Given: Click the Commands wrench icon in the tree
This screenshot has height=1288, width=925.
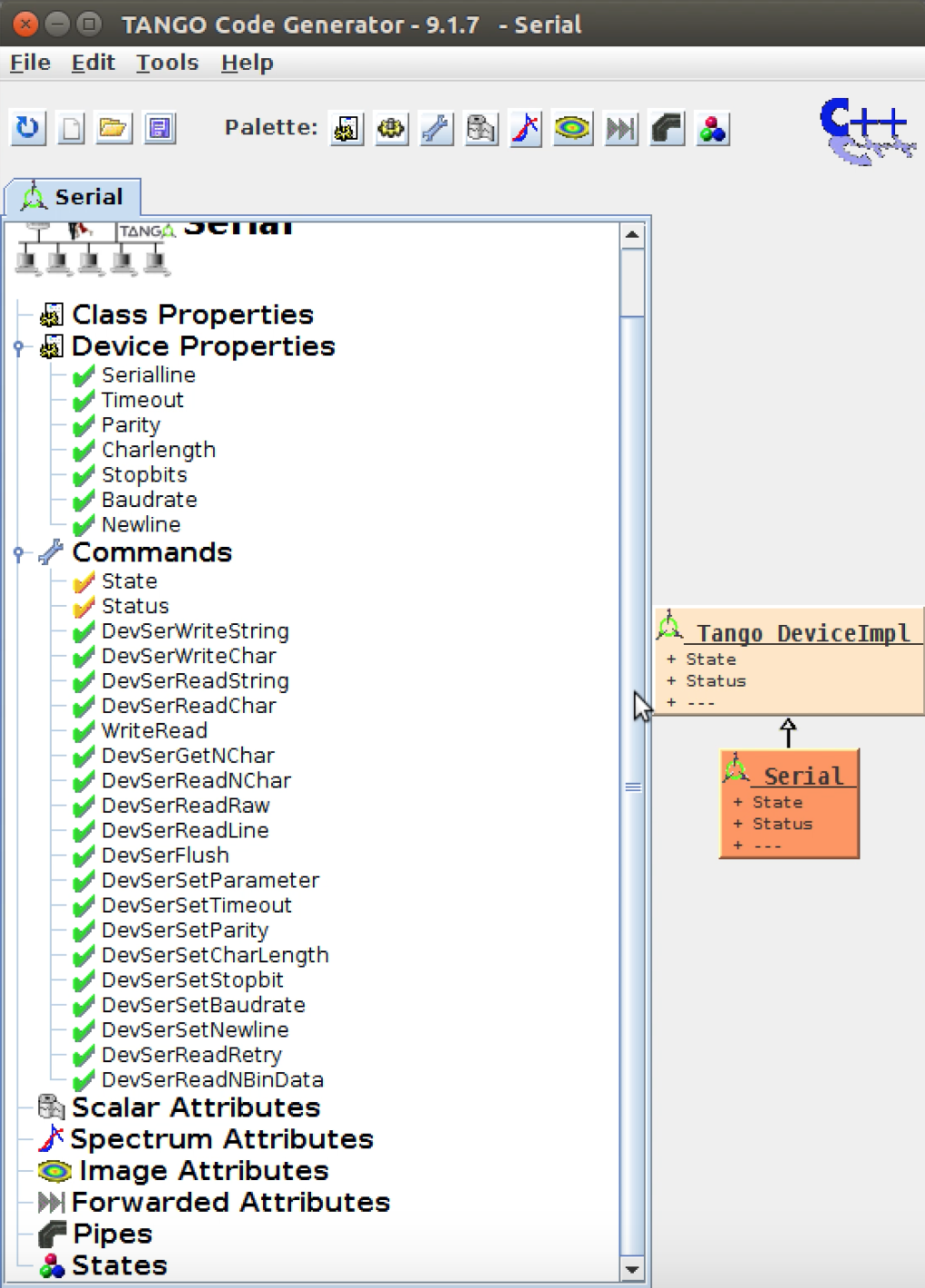Looking at the screenshot, I should 51,552.
